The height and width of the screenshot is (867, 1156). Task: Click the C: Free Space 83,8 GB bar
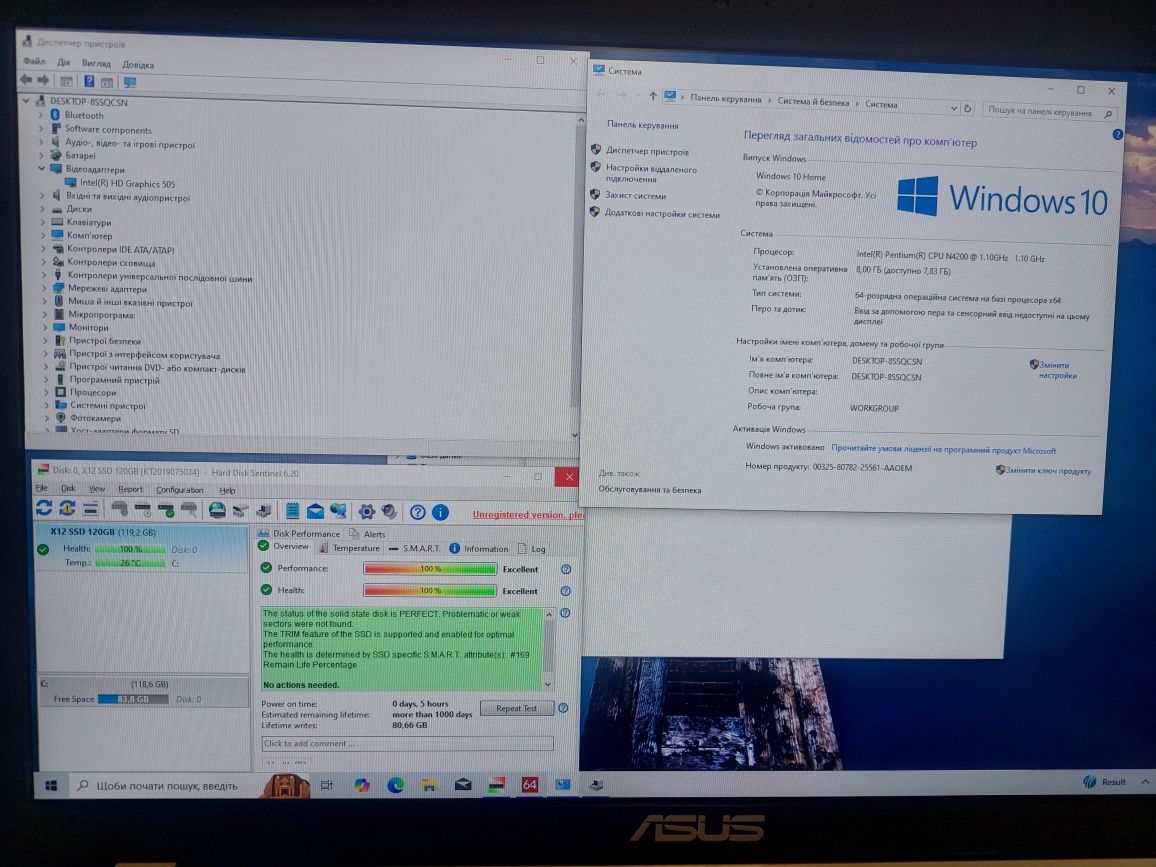click(133, 699)
